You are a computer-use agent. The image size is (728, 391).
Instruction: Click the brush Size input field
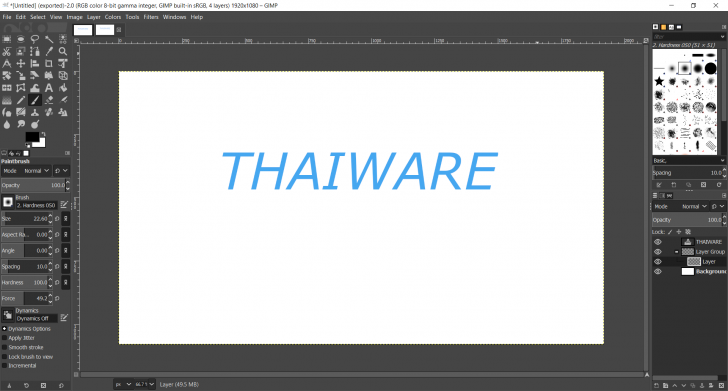(27, 219)
